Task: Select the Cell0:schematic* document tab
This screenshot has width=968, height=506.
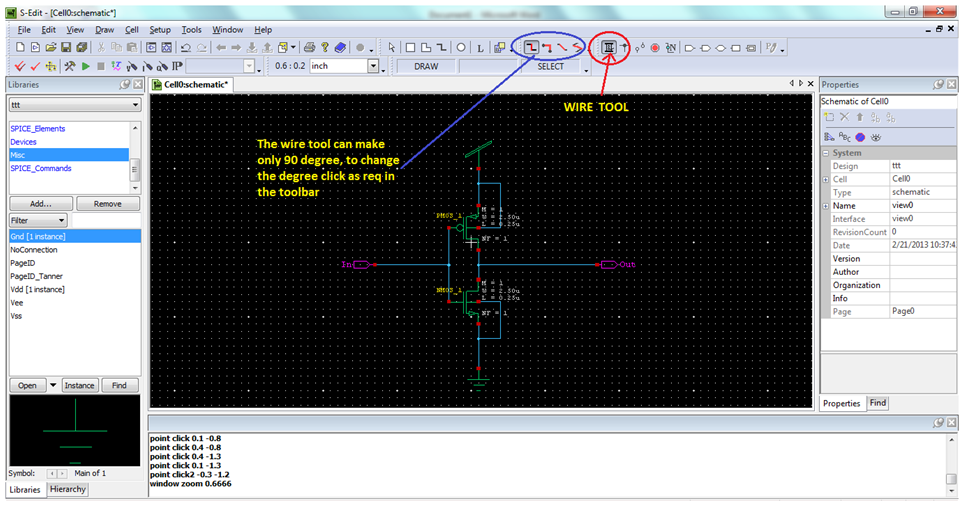Action: coord(191,85)
